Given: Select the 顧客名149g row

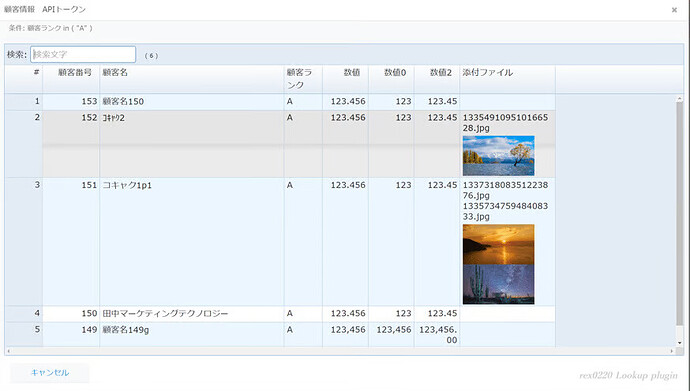Looking at the screenshot, I should [280, 334].
